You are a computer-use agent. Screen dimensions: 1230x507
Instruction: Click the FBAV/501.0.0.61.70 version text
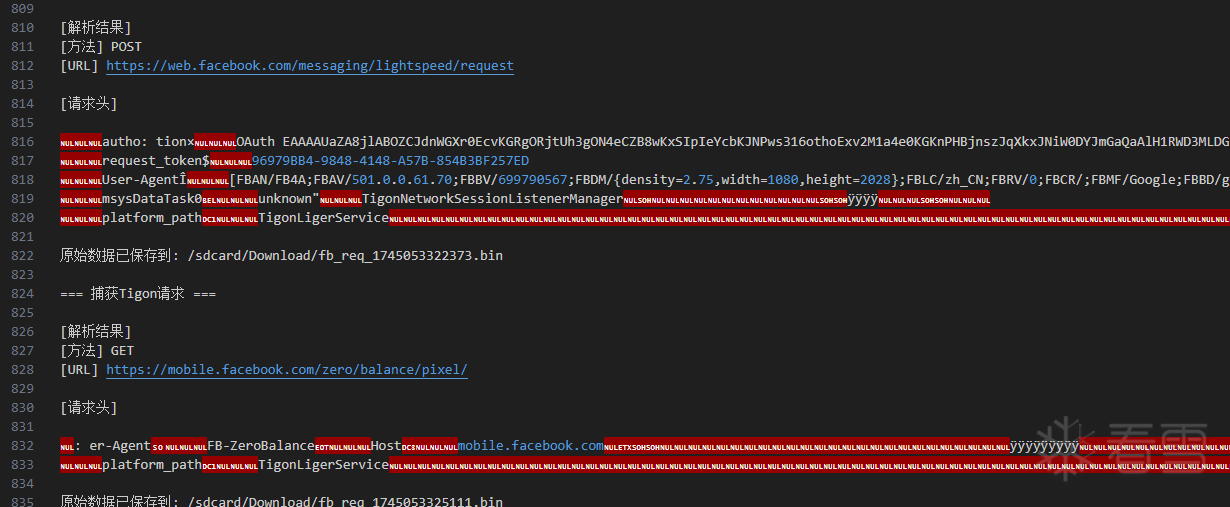click(x=384, y=180)
